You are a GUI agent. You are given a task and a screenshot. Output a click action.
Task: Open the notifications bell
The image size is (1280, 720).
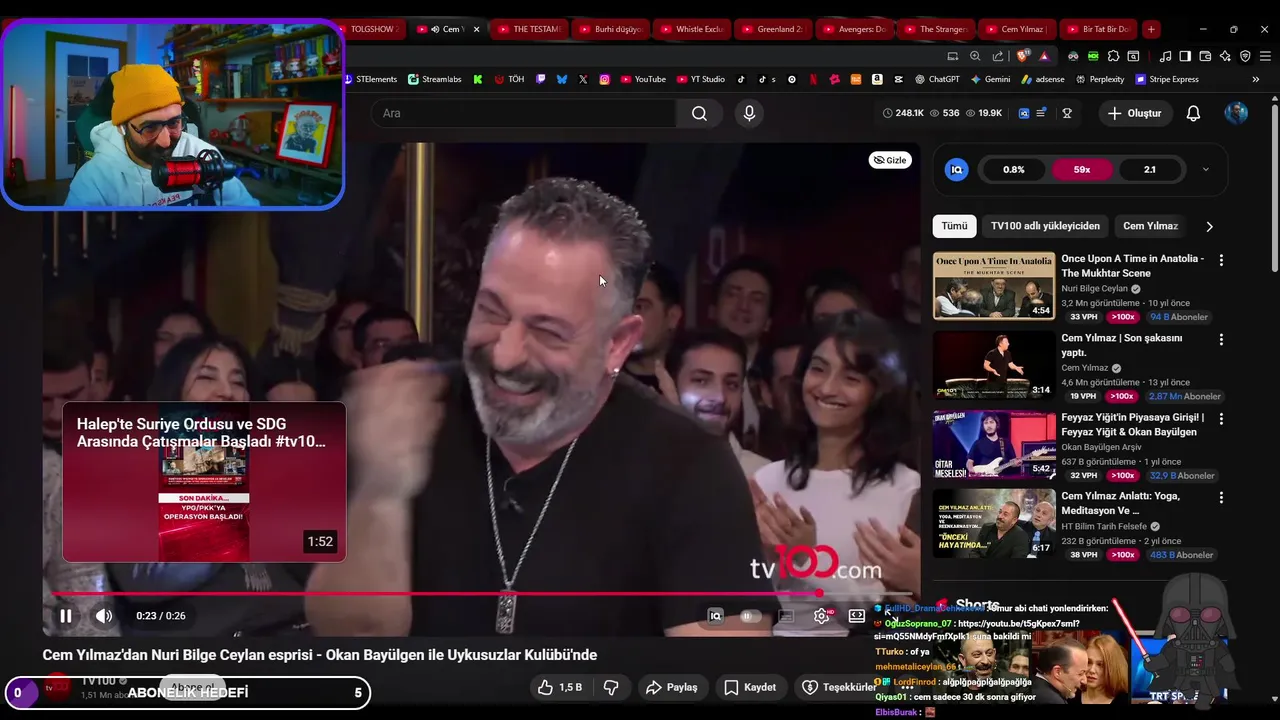1193,113
